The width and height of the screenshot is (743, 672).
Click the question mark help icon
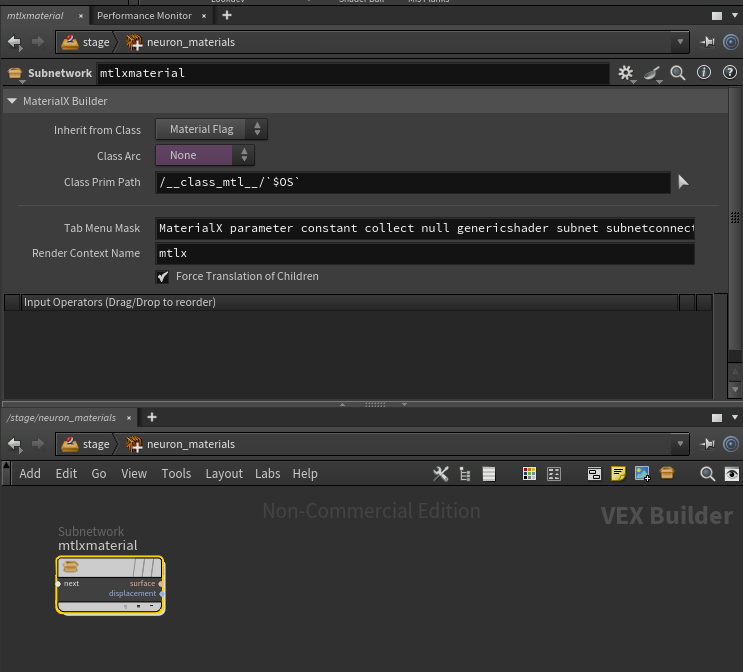(730, 73)
